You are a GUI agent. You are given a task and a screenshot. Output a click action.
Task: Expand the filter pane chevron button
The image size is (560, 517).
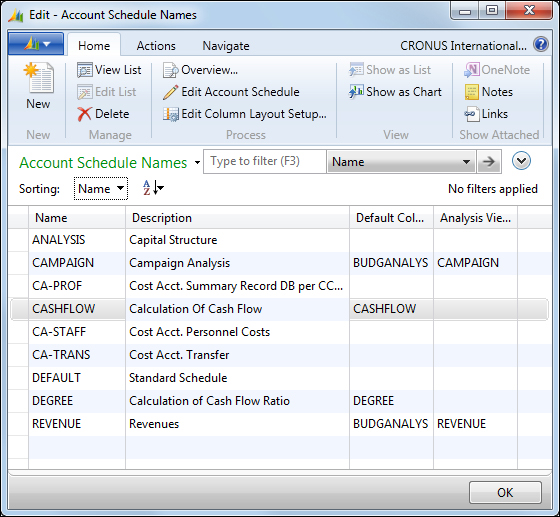pyautogui.click(x=521, y=161)
